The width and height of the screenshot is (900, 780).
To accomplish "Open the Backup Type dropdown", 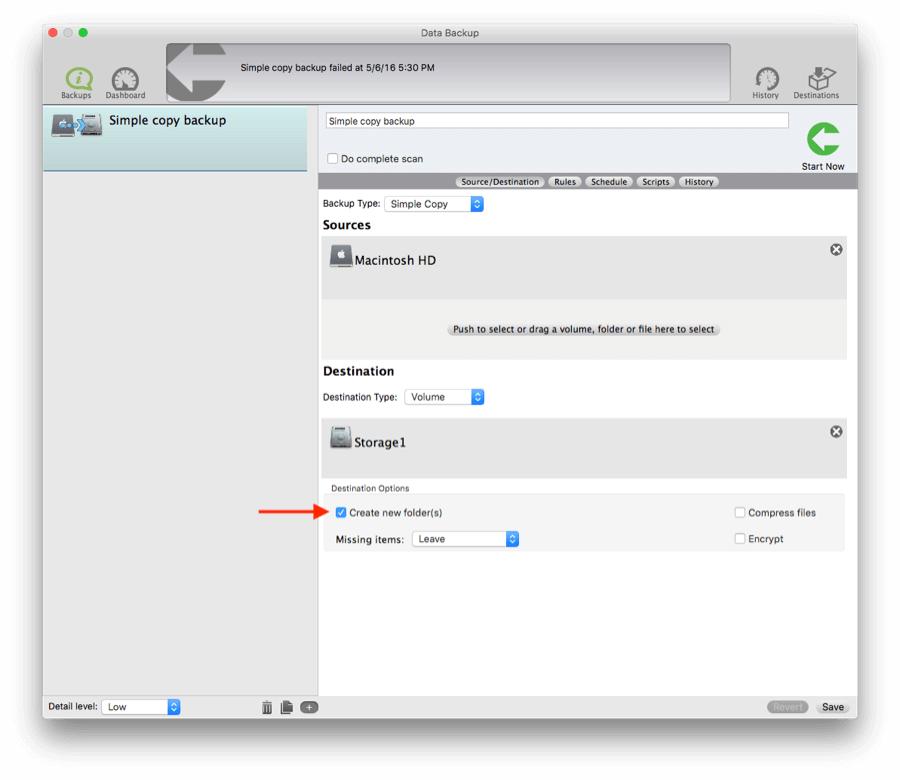I will 435,203.
